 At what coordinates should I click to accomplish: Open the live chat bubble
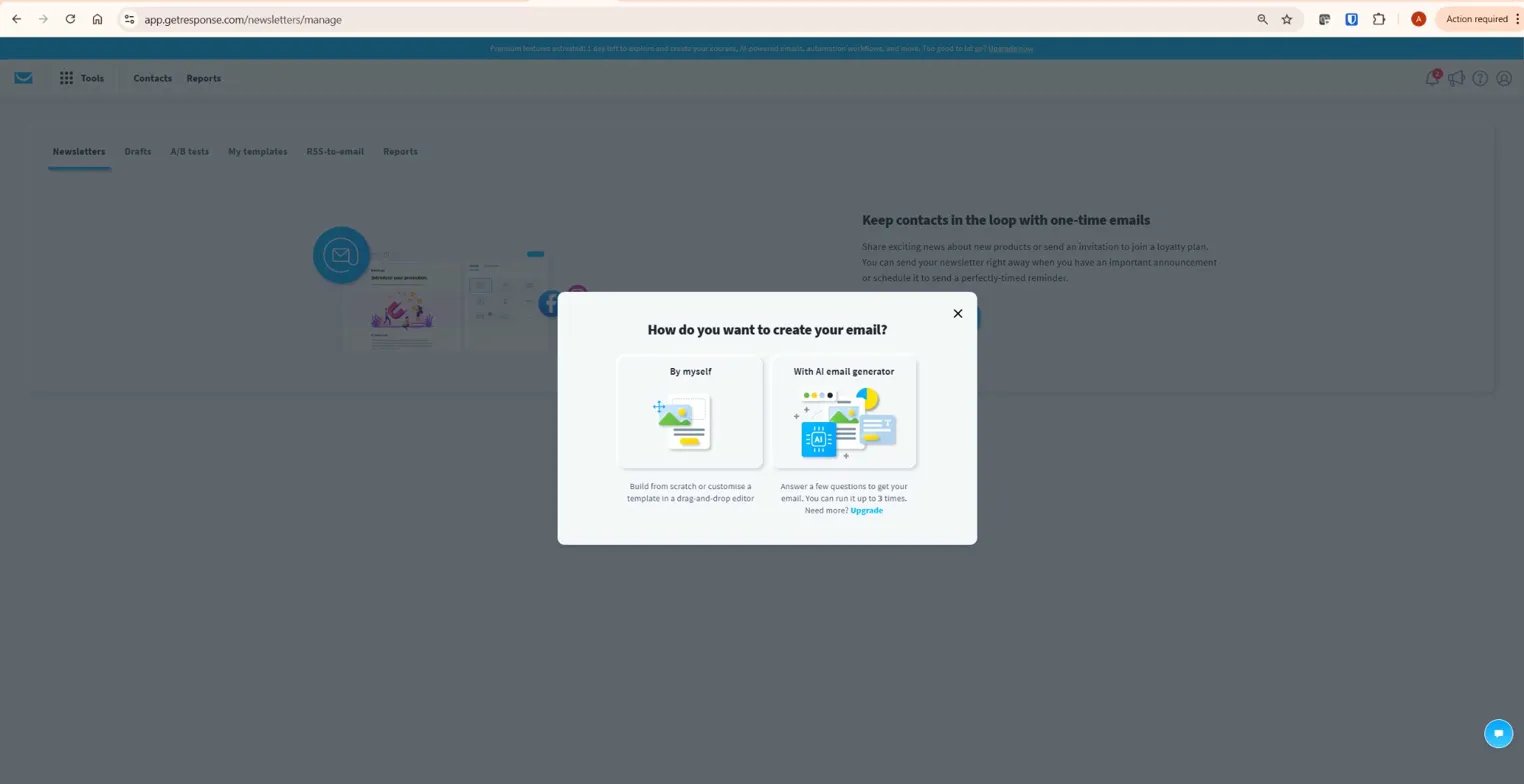coord(1498,733)
